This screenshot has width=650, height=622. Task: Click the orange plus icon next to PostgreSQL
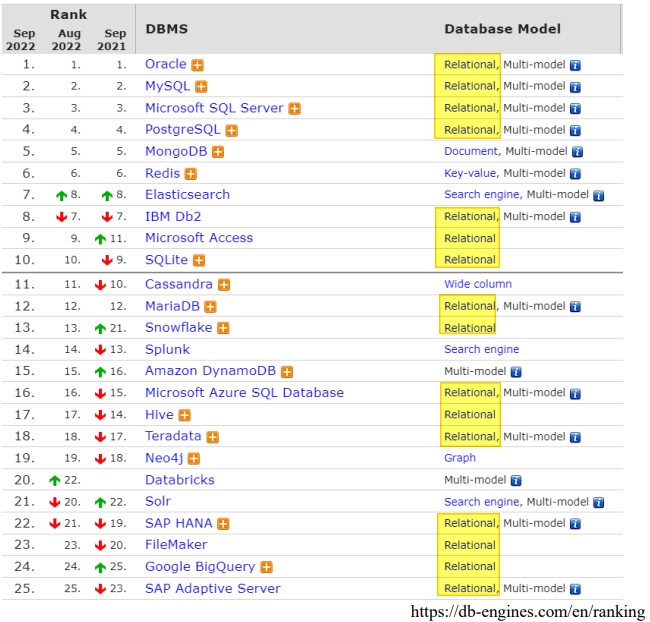[x=232, y=130]
